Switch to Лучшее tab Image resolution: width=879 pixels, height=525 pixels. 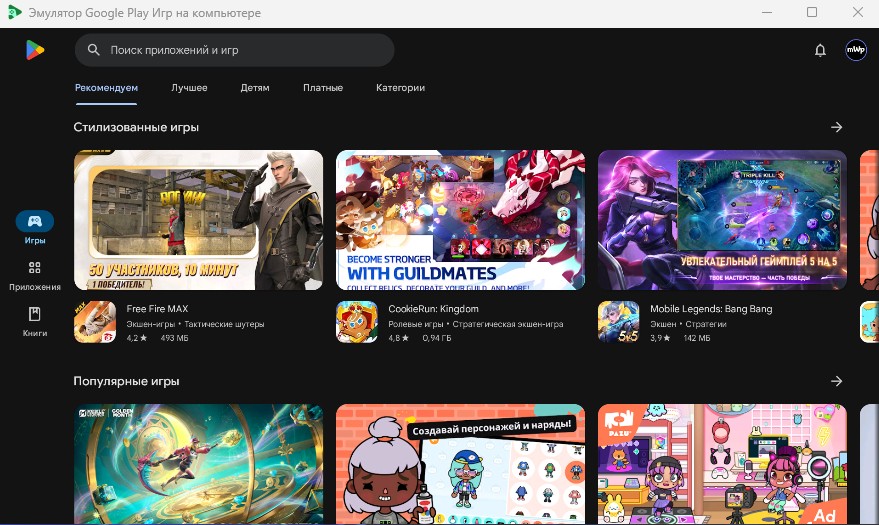pos(189,88)
